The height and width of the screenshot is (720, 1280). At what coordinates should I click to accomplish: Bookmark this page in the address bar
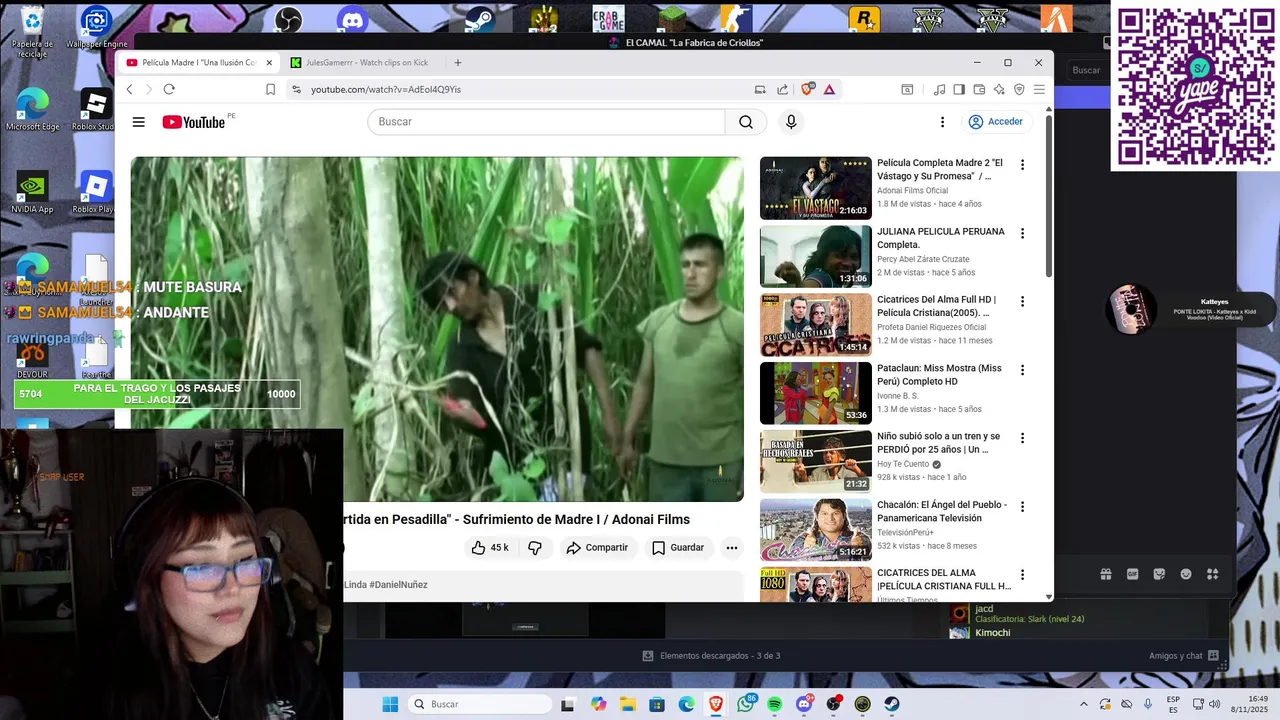click(270, 89)
